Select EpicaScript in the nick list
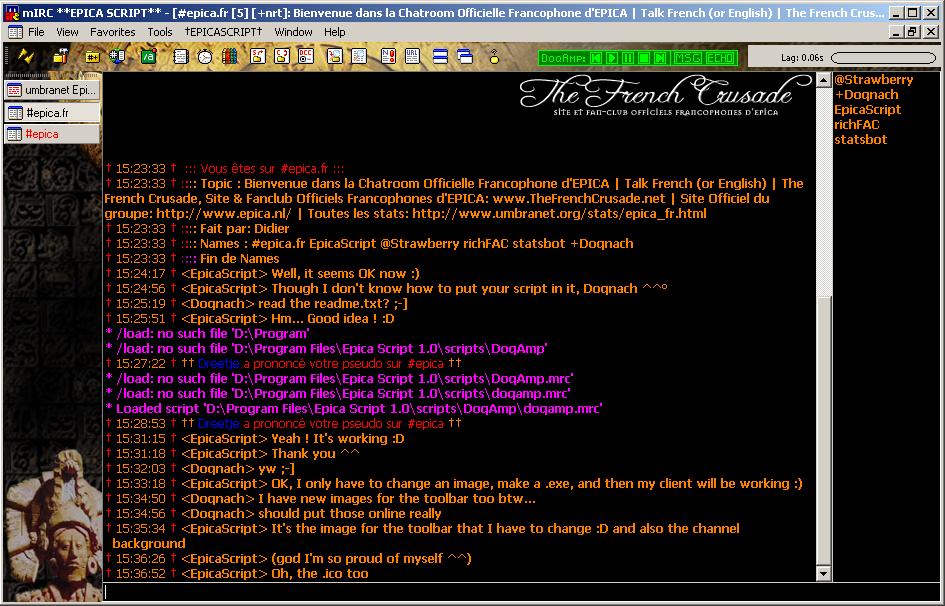The image size is (945, 606). (x=868, y=110)
